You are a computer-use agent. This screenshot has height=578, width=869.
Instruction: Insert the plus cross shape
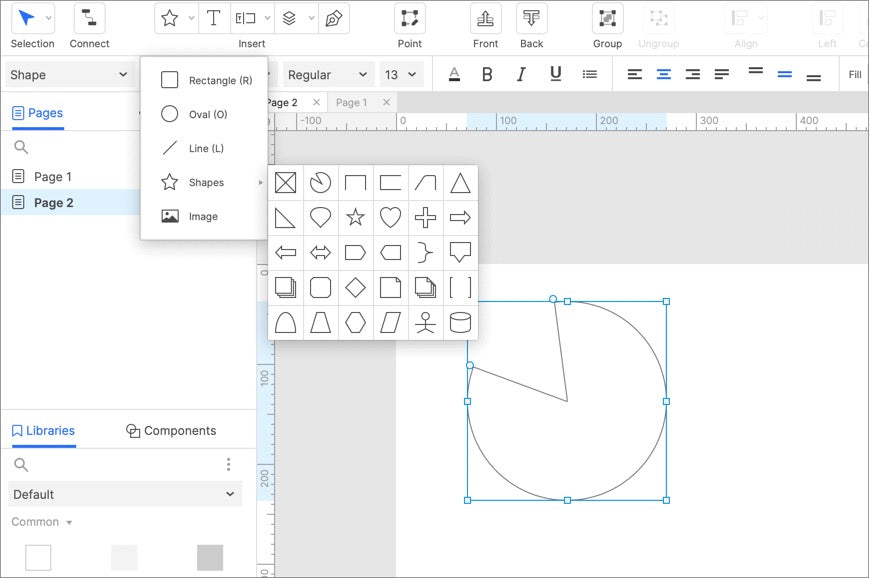[x=425, y=218]
